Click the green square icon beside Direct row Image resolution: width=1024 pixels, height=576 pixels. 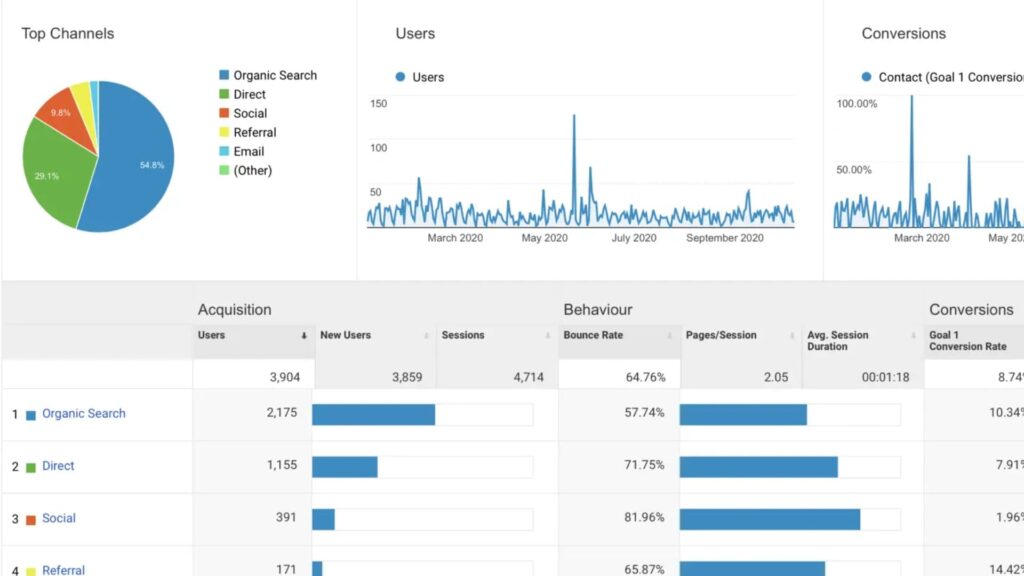pyautogui.click(x=31, y=466)
